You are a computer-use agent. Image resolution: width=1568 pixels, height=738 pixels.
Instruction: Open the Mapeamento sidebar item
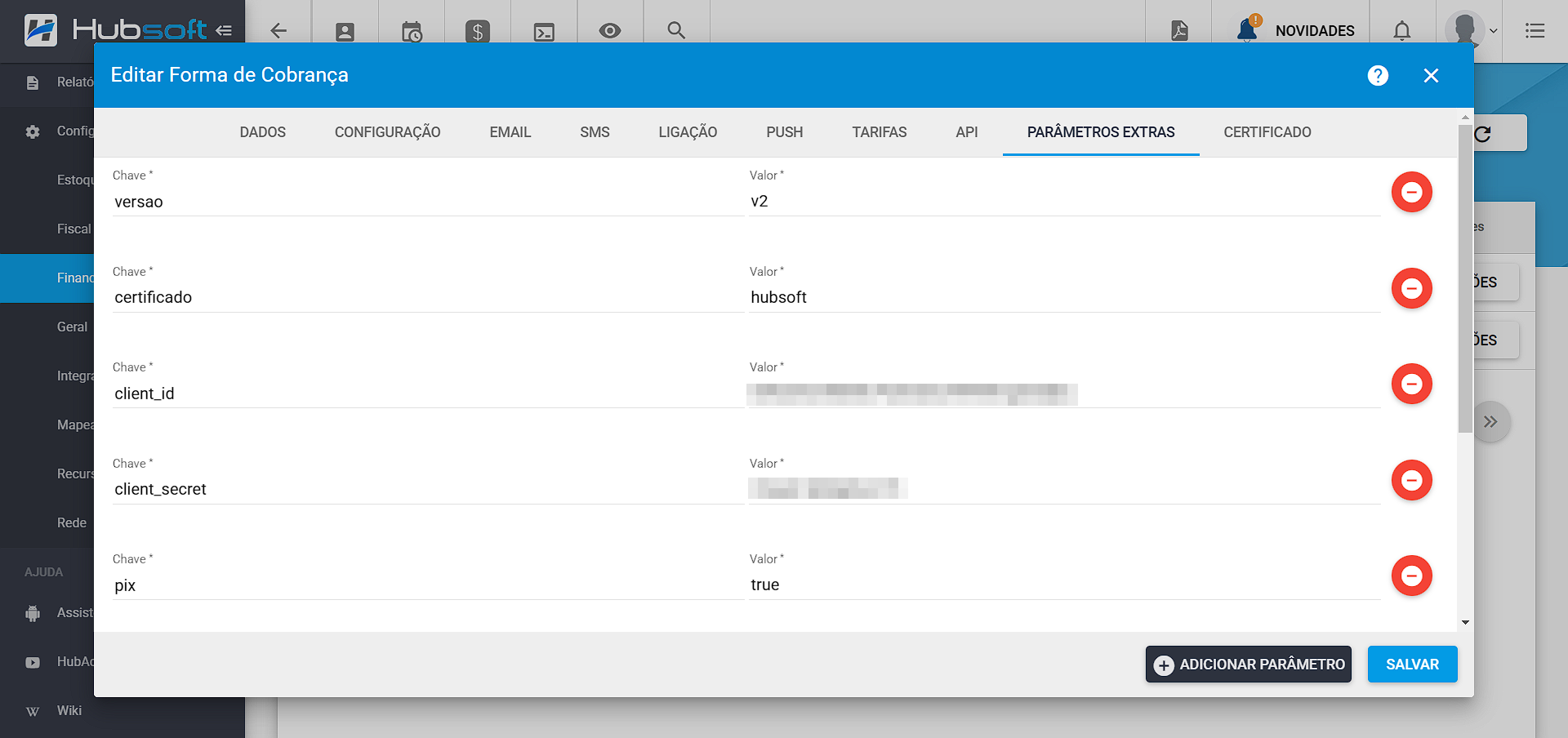point(47,425)
